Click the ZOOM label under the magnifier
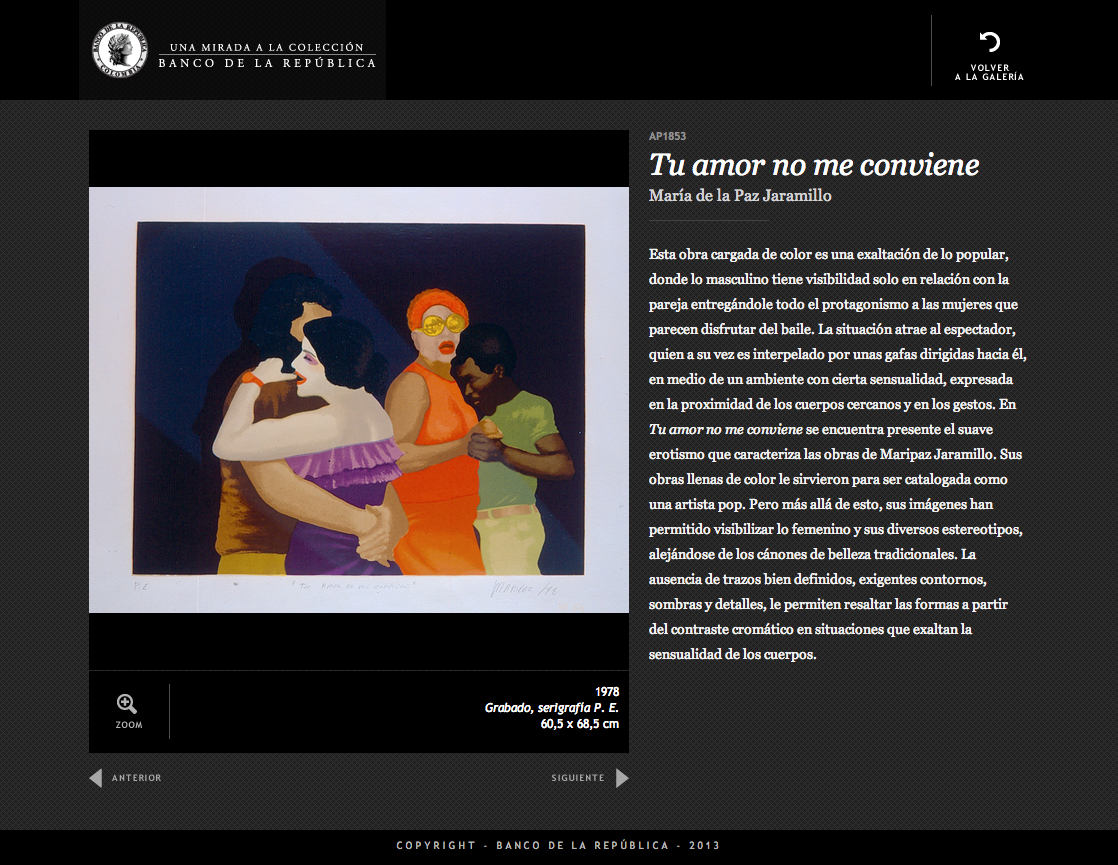Screen dimensions: 1118x865 coord(129,725)
